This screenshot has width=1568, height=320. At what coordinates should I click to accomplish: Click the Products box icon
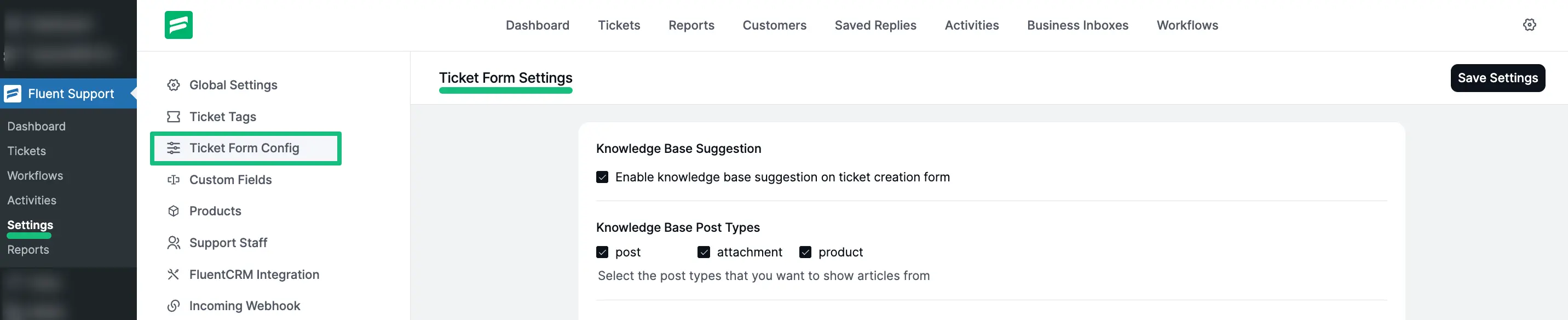tap(174, 211)
